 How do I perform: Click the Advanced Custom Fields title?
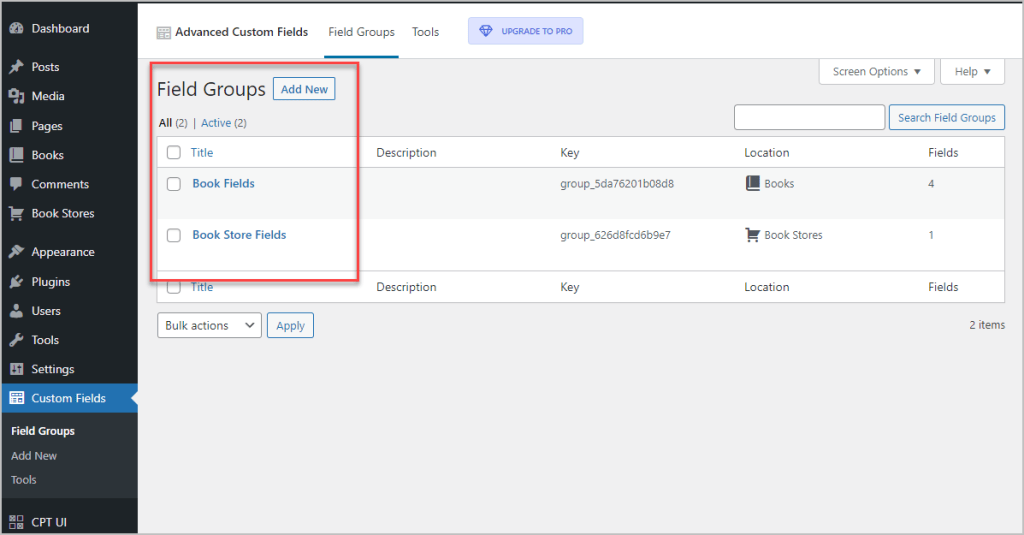point(242,32)
